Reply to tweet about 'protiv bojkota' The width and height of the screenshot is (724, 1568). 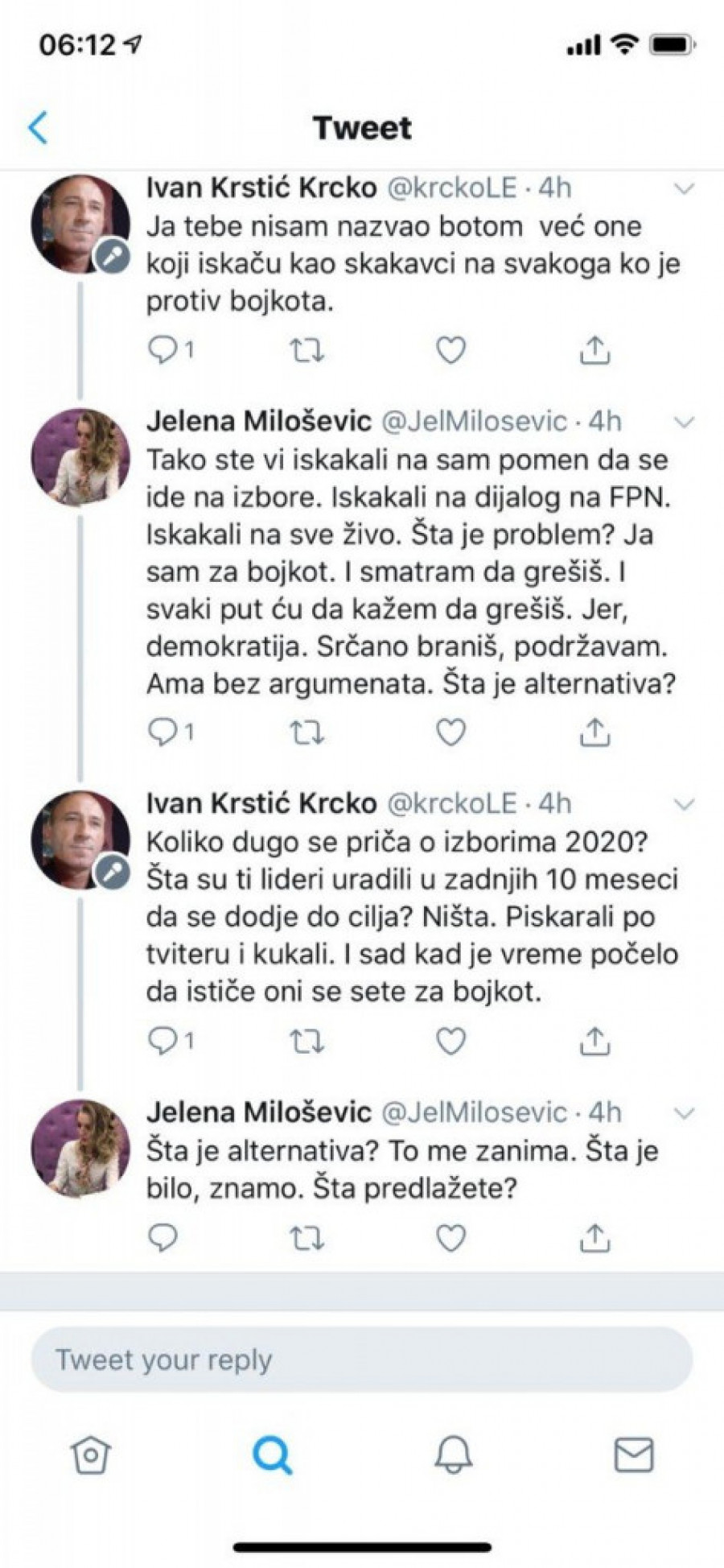click(163, 350)
